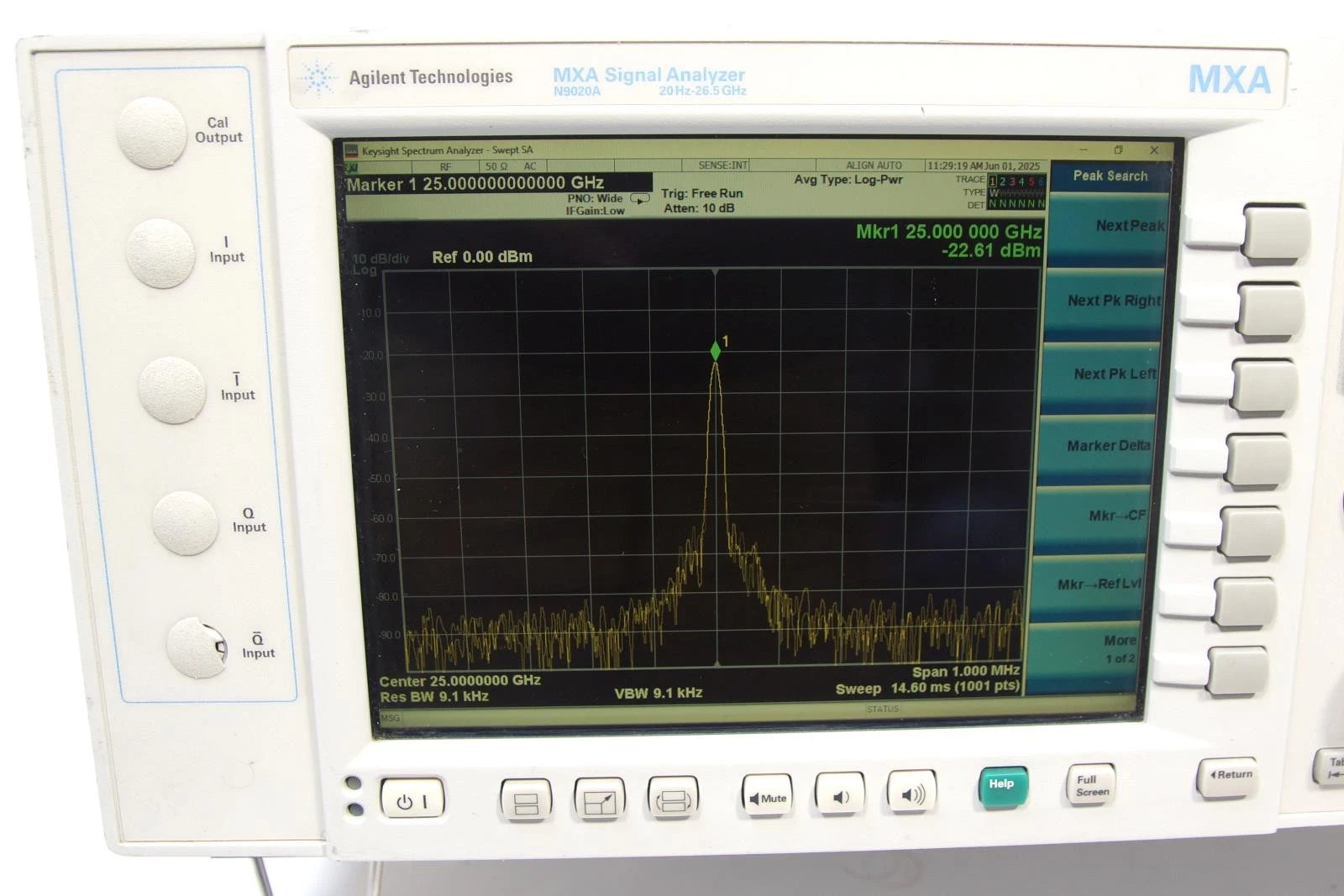Push hardware key beside Marker Delta
Image resolution: width=1344 pixels, height=896 pixels.
pos(1258,460)
